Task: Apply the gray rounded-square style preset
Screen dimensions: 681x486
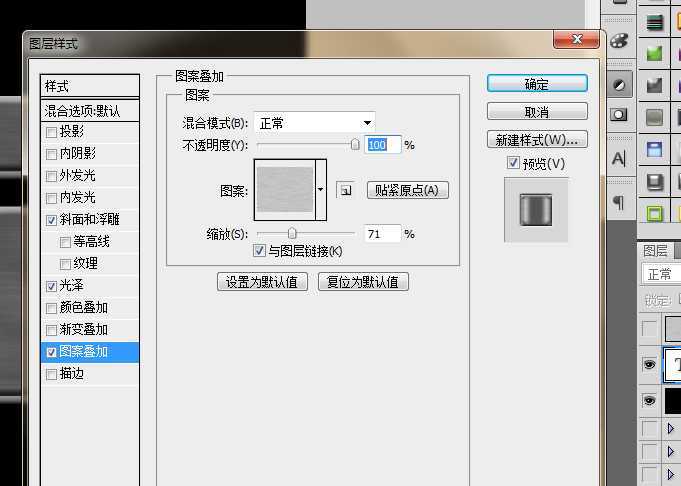Action: click(655, 117)
